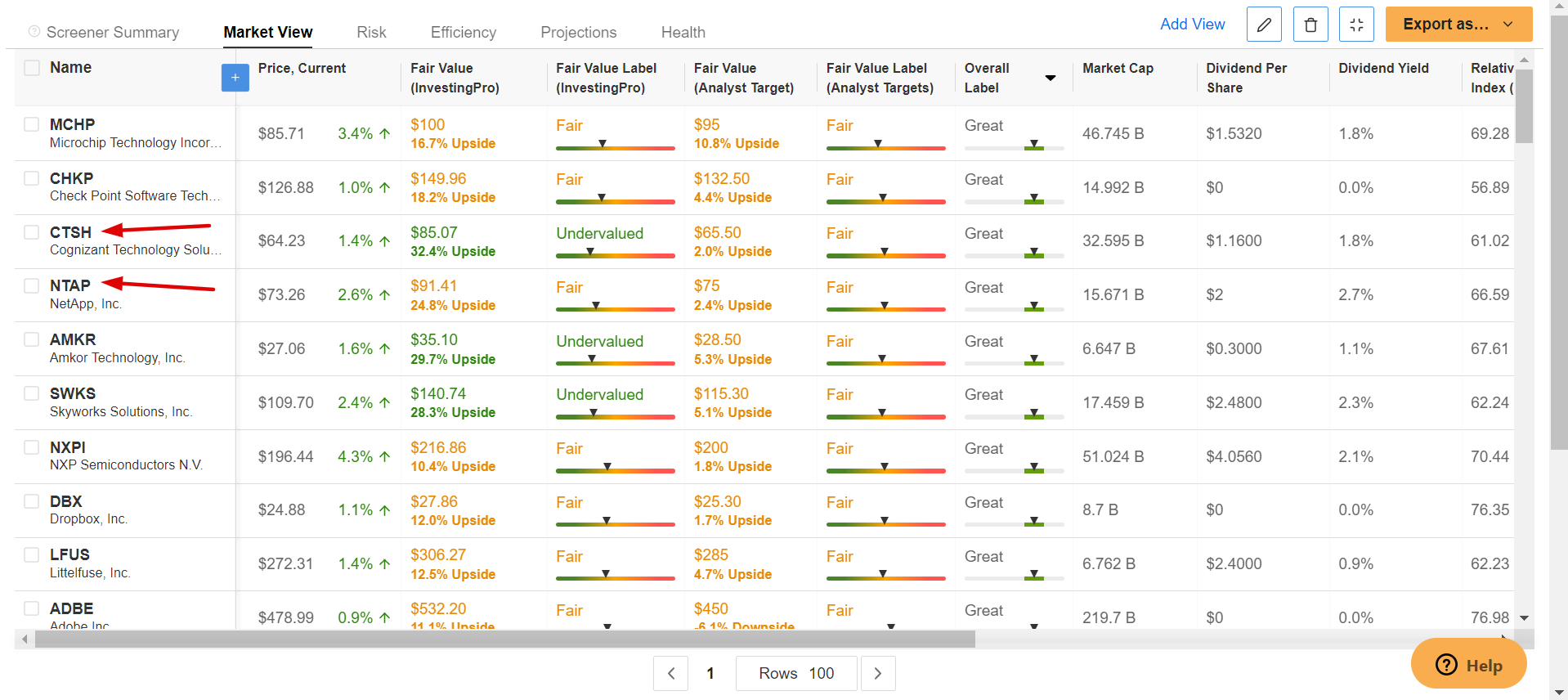Click AMKR Undervalued label
1568x700 pixels.
click(600, 341)
